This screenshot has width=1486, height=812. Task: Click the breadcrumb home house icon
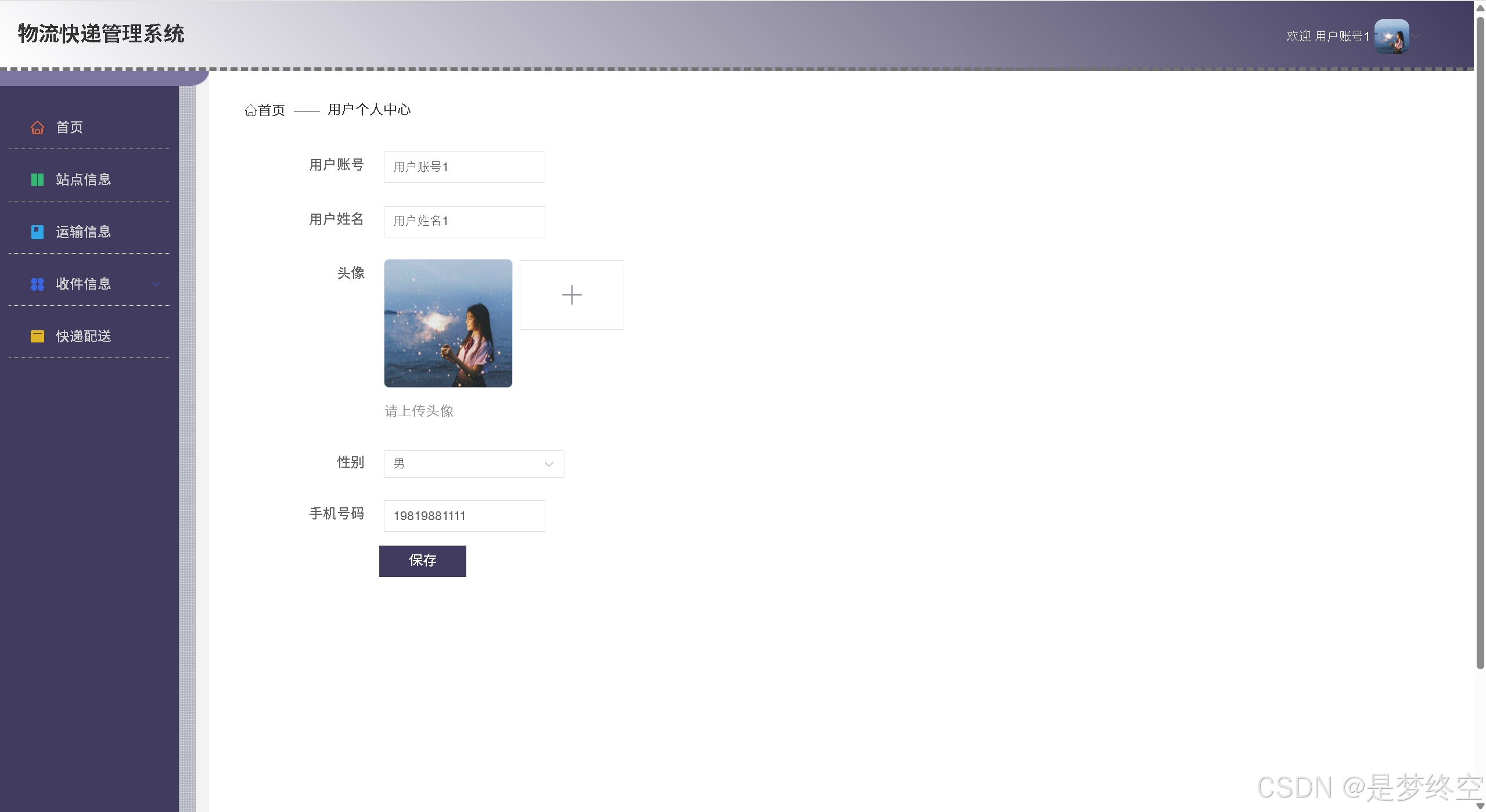[x=250, y=110]
